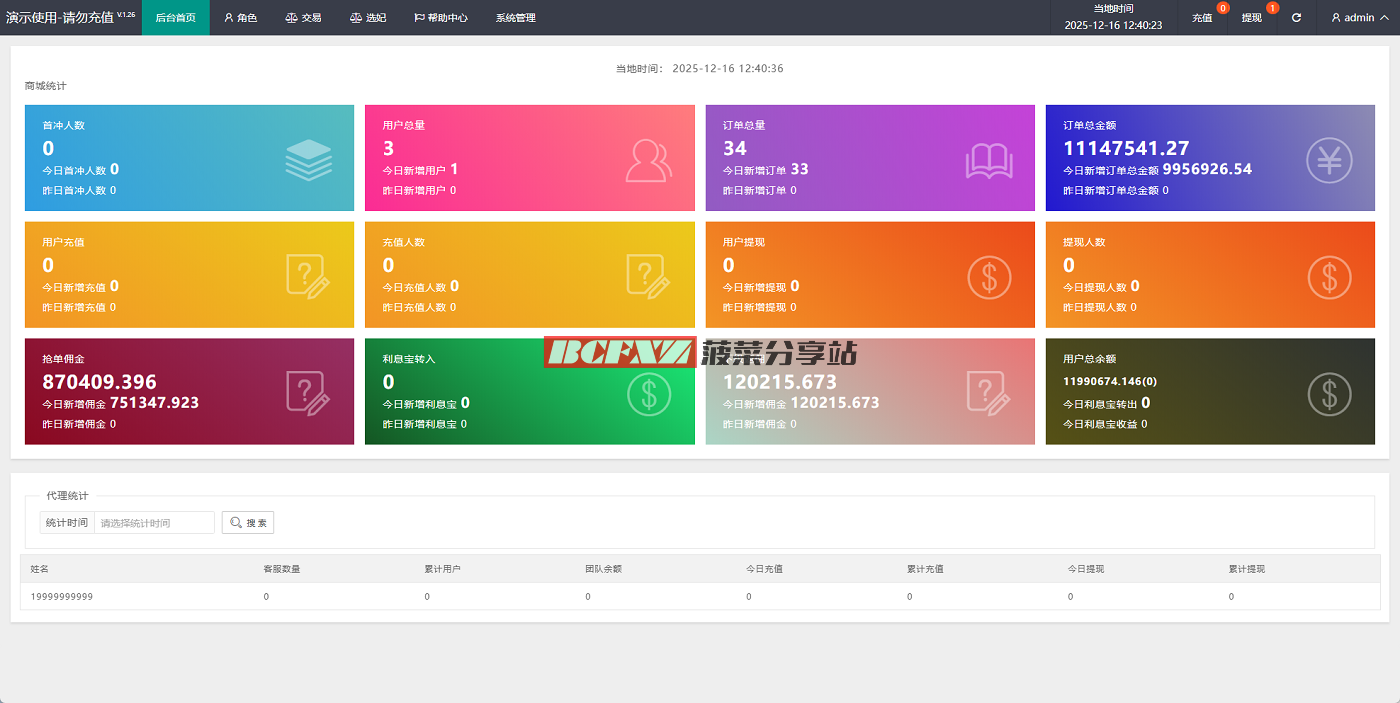This screenshot has height=703, width=1400.
Task: Click the dollar icon on 利息宝转入 card
Action: [x=649, y=394]
